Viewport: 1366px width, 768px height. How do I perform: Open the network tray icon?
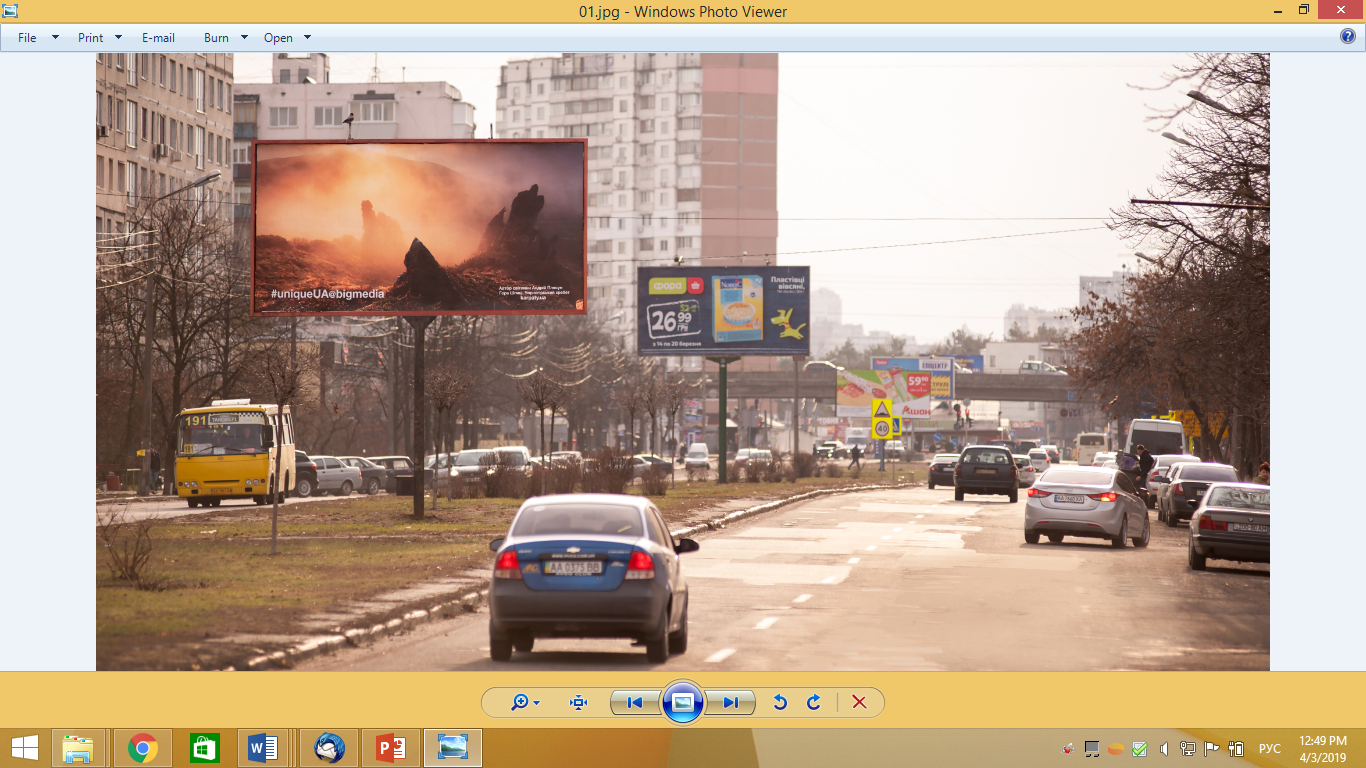pos(1188,748)
